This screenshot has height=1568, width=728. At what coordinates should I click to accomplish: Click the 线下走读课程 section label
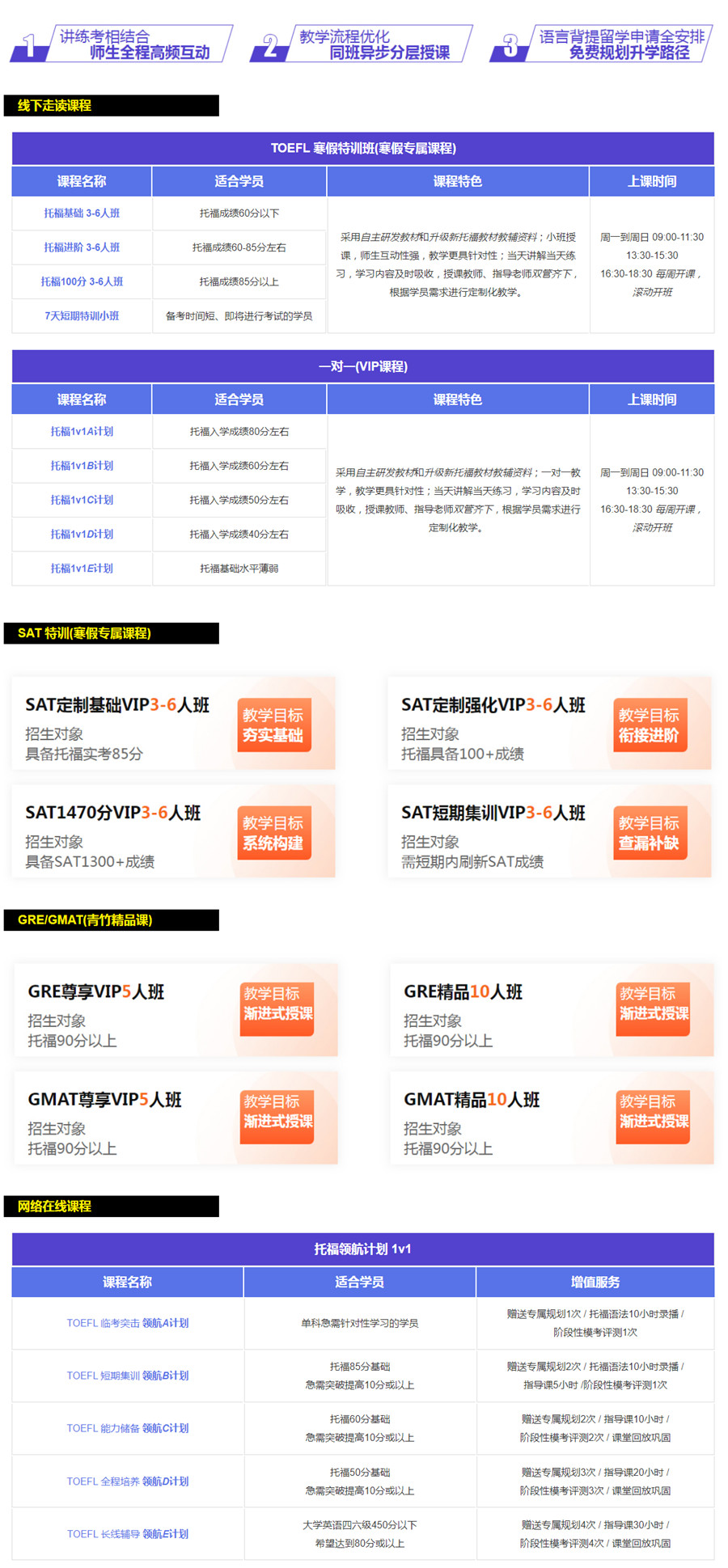54,106
